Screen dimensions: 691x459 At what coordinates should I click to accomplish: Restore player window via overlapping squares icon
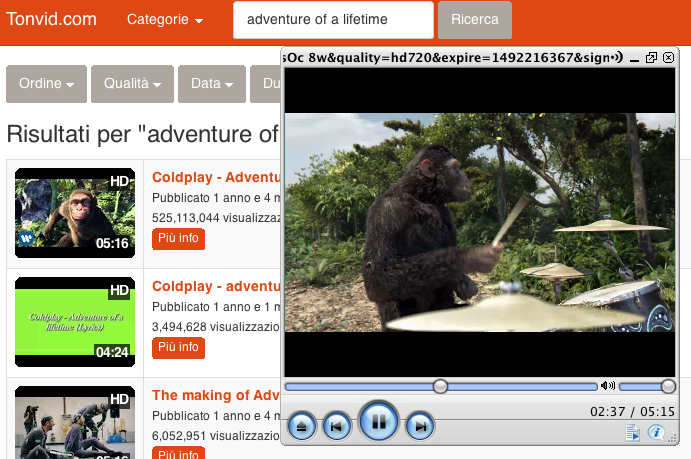tap(651, 58)
